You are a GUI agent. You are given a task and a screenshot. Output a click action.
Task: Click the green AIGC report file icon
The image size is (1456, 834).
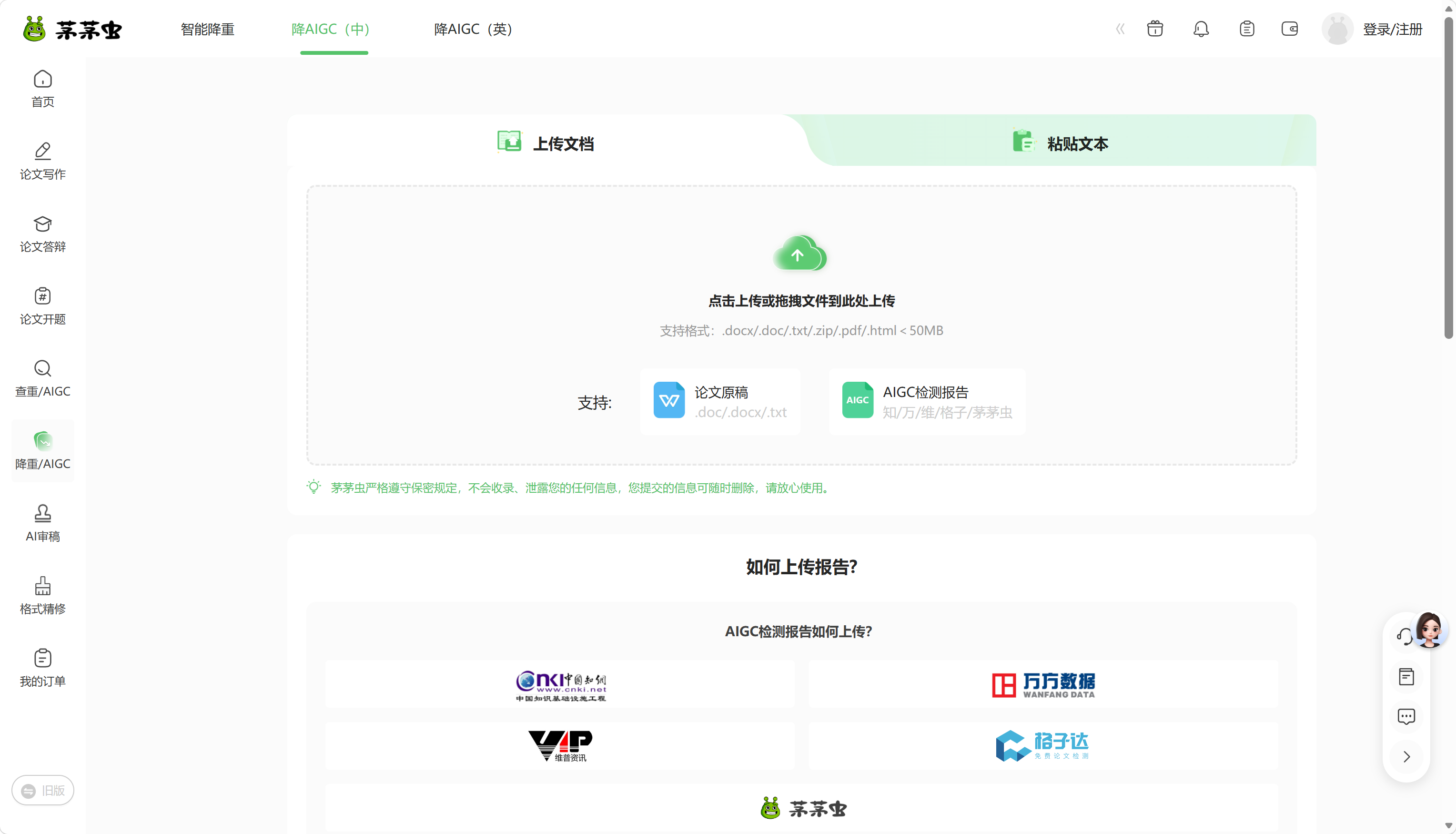pos(857,400)
